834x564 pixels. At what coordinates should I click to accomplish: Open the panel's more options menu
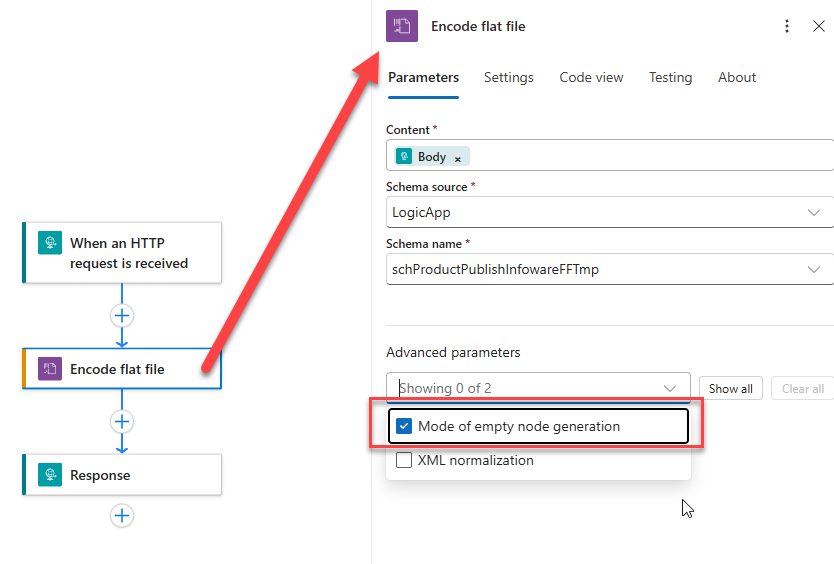tap(787, 26)
